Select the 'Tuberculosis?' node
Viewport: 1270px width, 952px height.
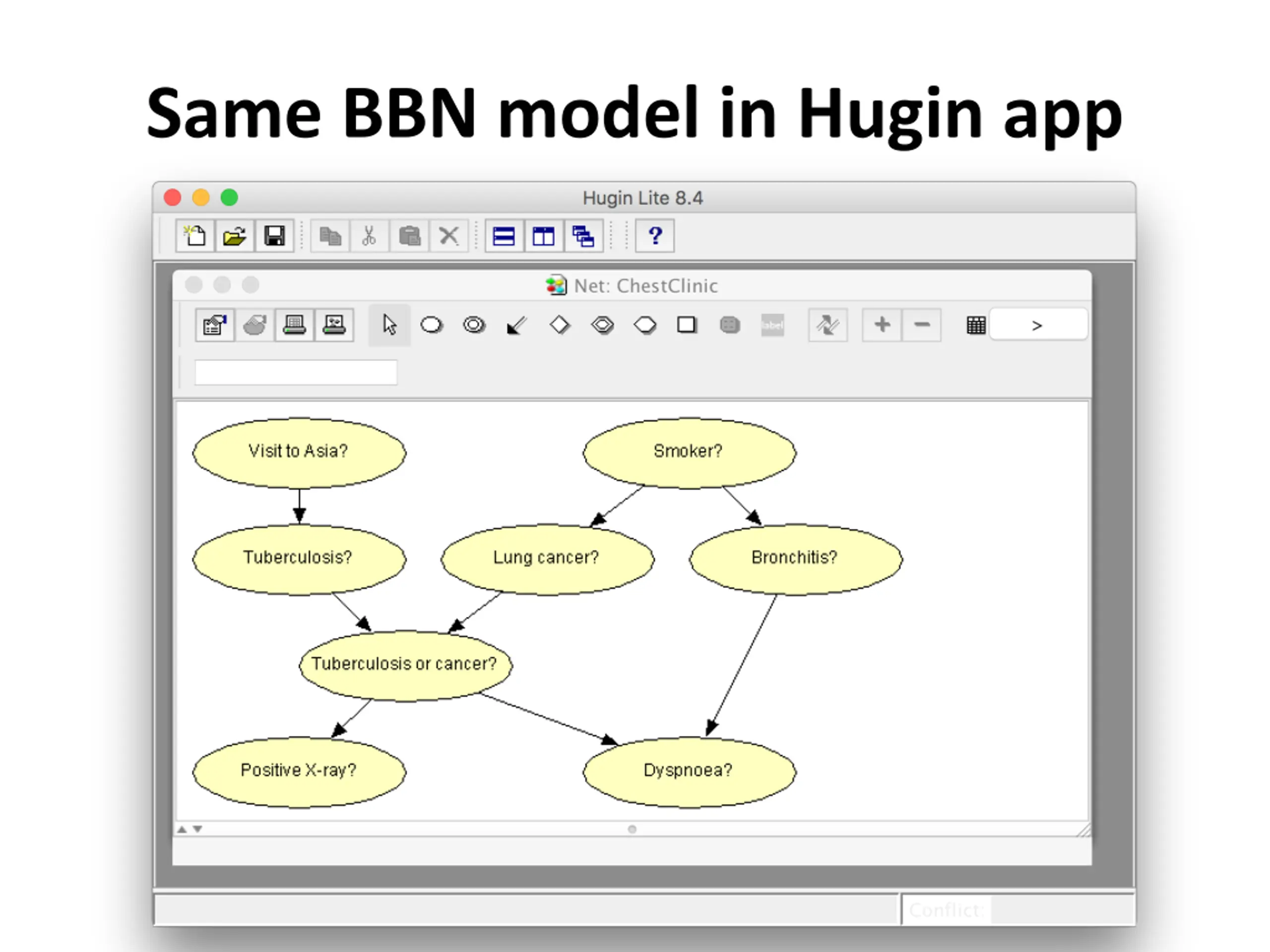click(299, 559)
